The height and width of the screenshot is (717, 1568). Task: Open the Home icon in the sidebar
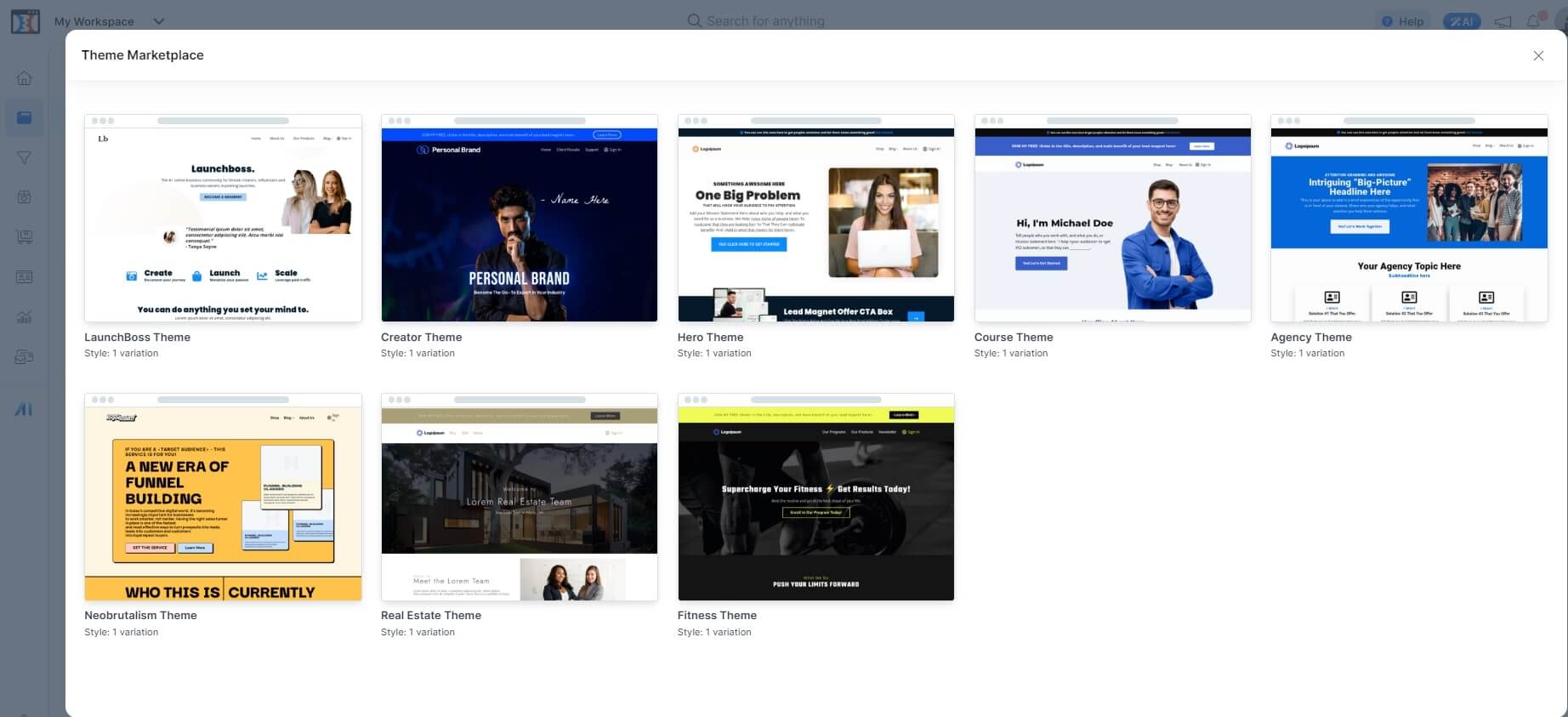point(25,78)
